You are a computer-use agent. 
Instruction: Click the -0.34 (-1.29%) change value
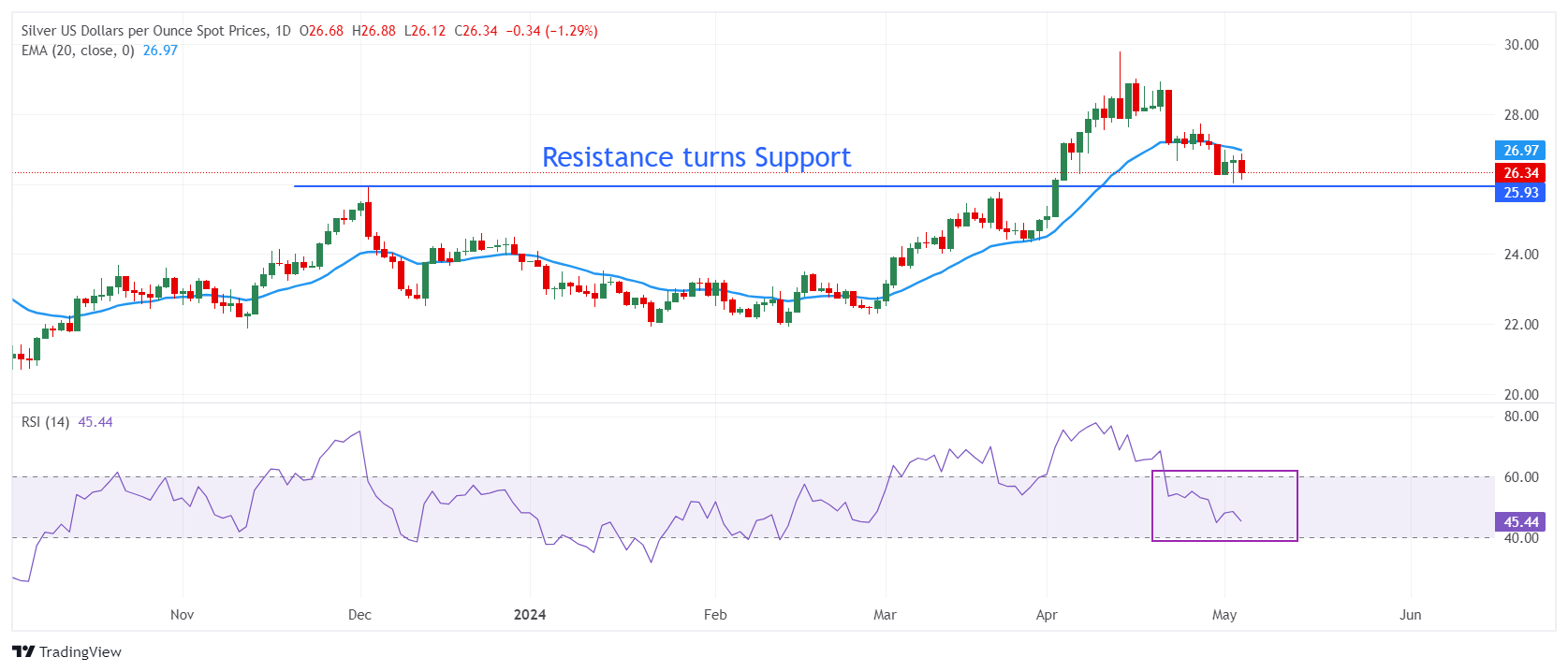(552, 31)
